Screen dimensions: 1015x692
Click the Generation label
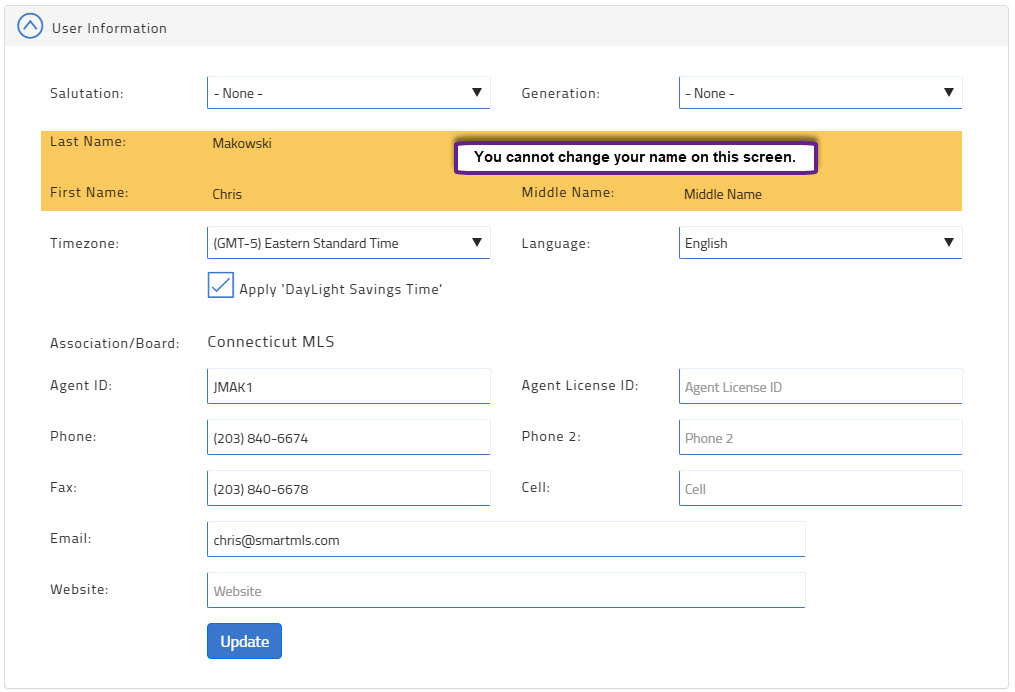(561, 93)
